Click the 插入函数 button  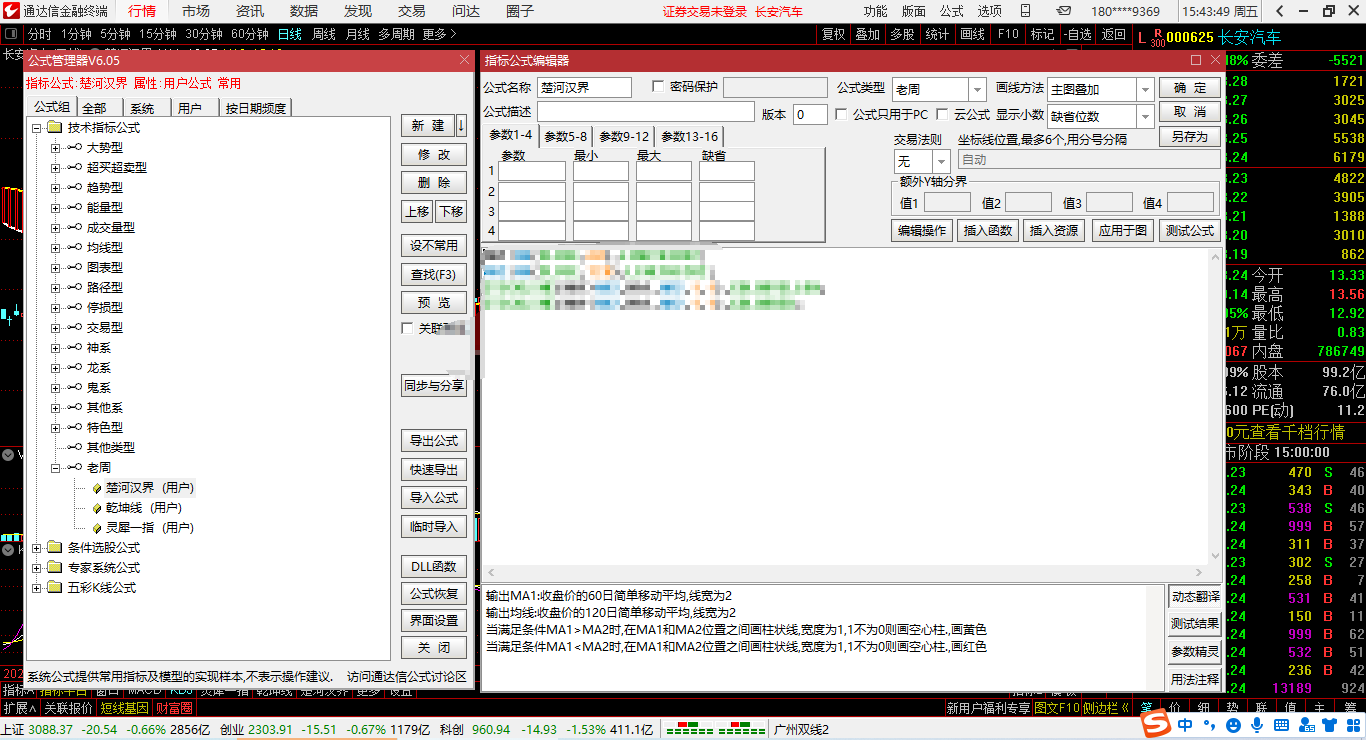point(987,230)
